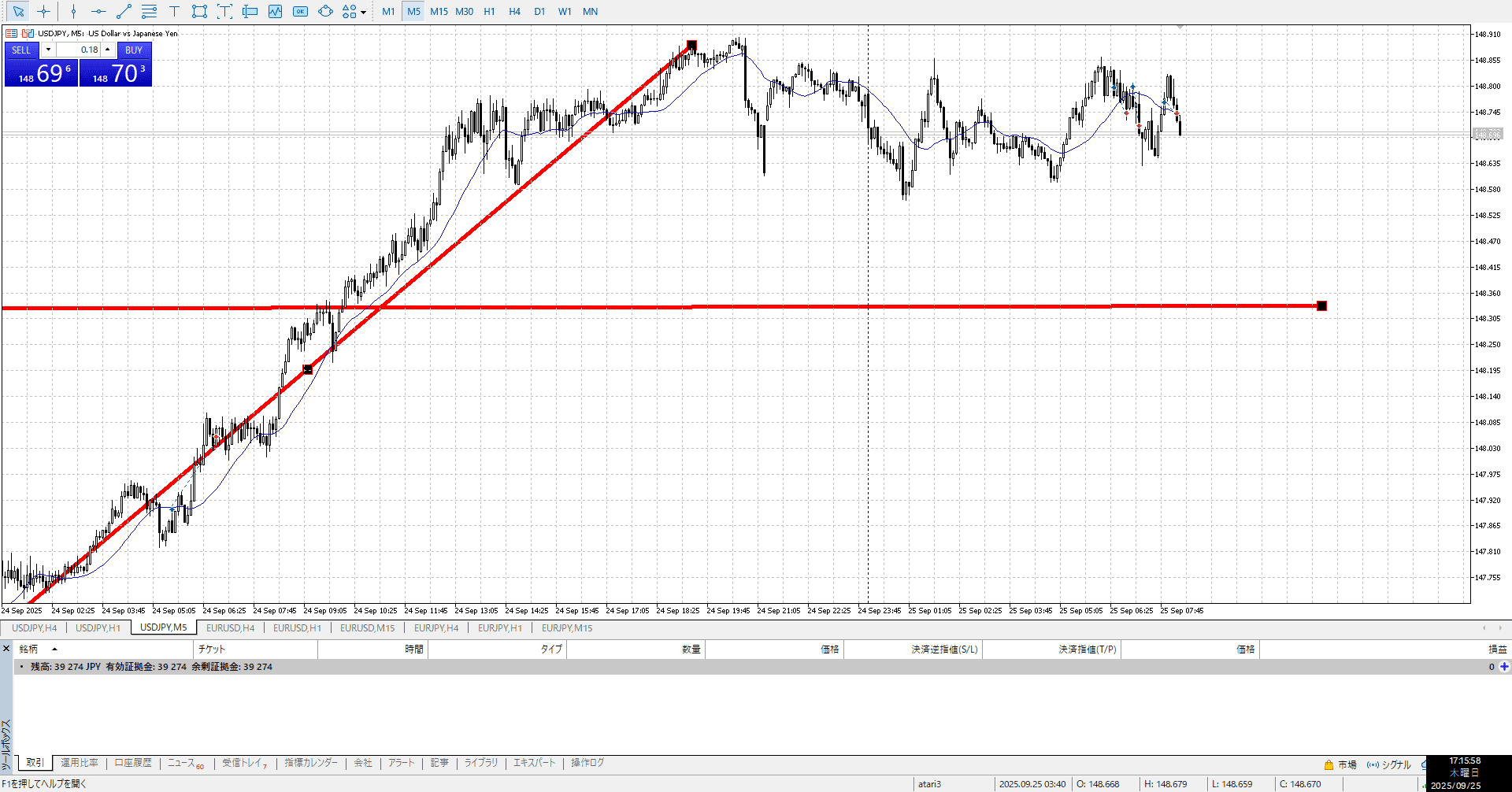Click the 0.18 lot size field
The width and height of the screenshot is (1512, 792).
point(79,50)
